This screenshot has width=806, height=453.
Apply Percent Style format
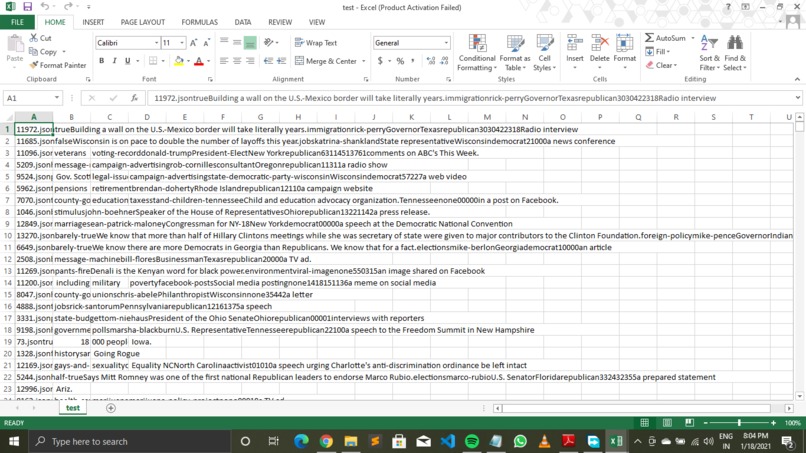tap(400, 61)
